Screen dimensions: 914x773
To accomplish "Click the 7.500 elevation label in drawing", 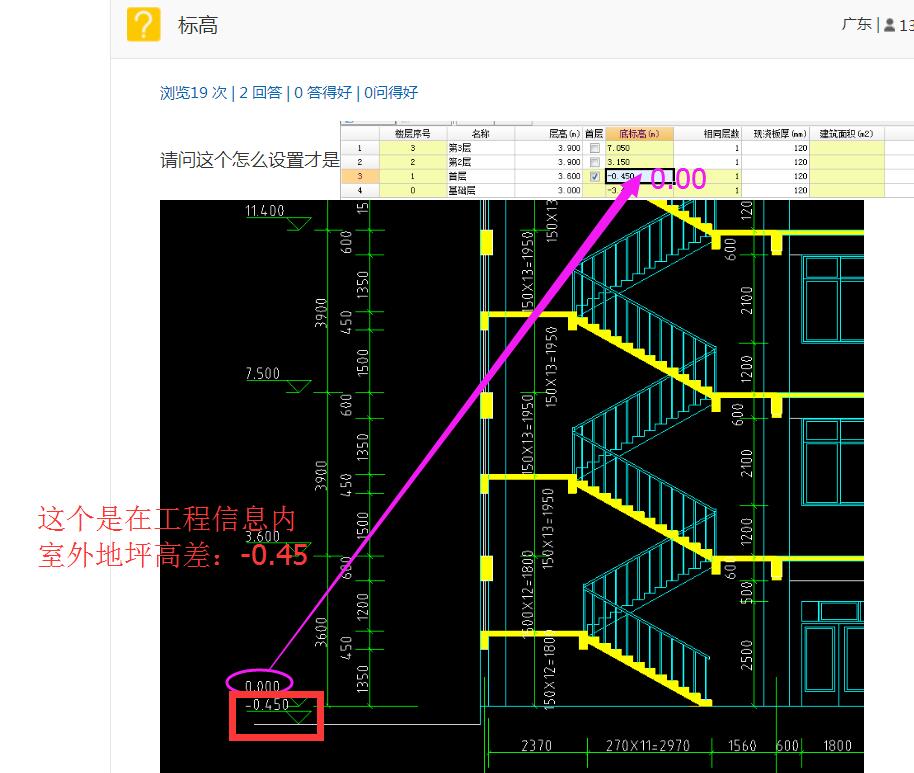I will [x=263, y=373].
